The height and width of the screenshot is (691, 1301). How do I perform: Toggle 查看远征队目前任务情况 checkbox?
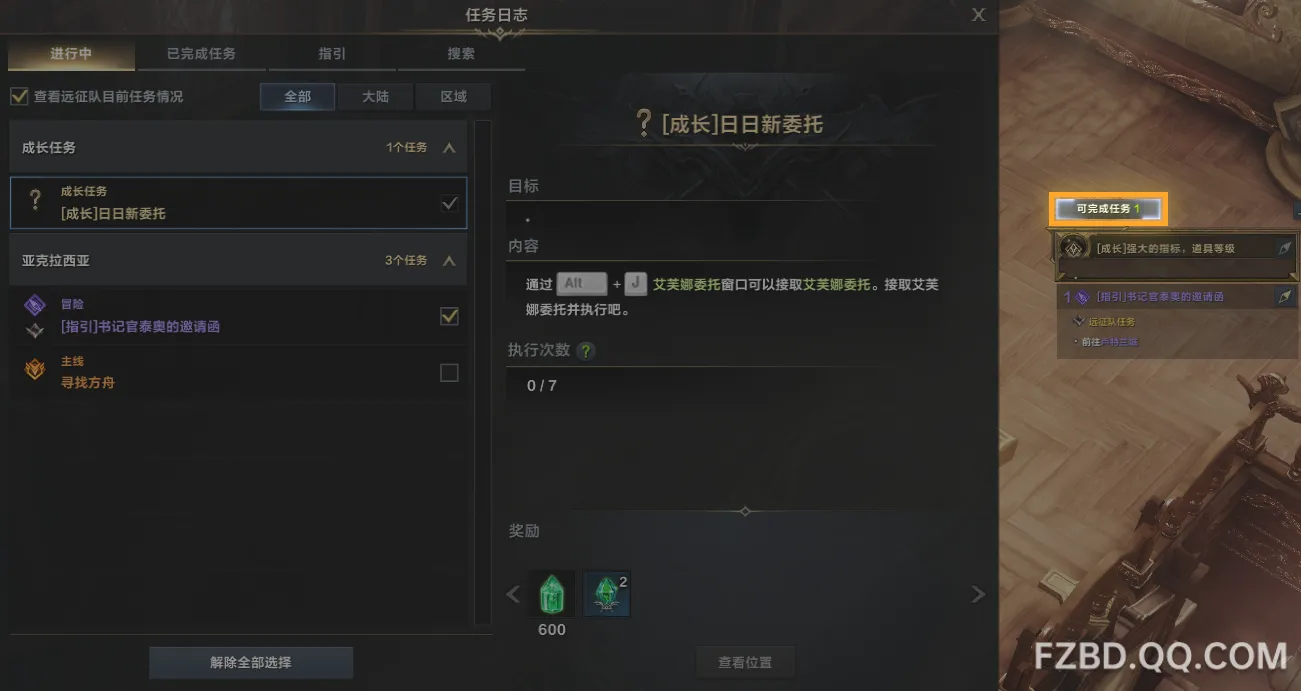18,97
